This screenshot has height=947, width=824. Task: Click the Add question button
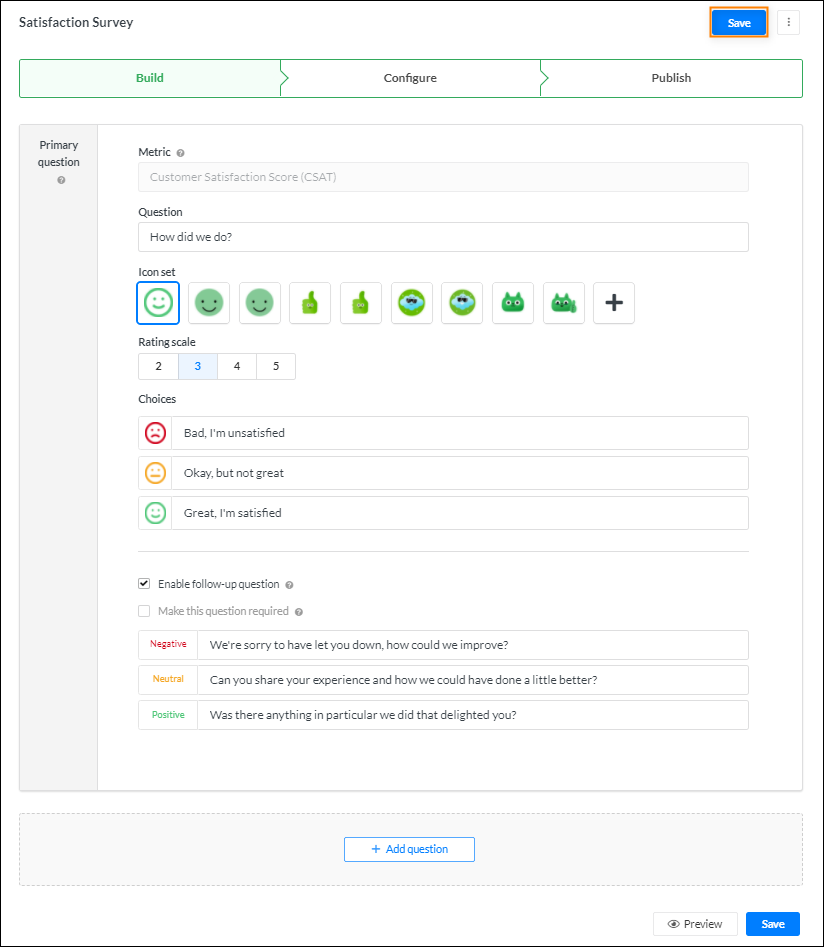410,849
